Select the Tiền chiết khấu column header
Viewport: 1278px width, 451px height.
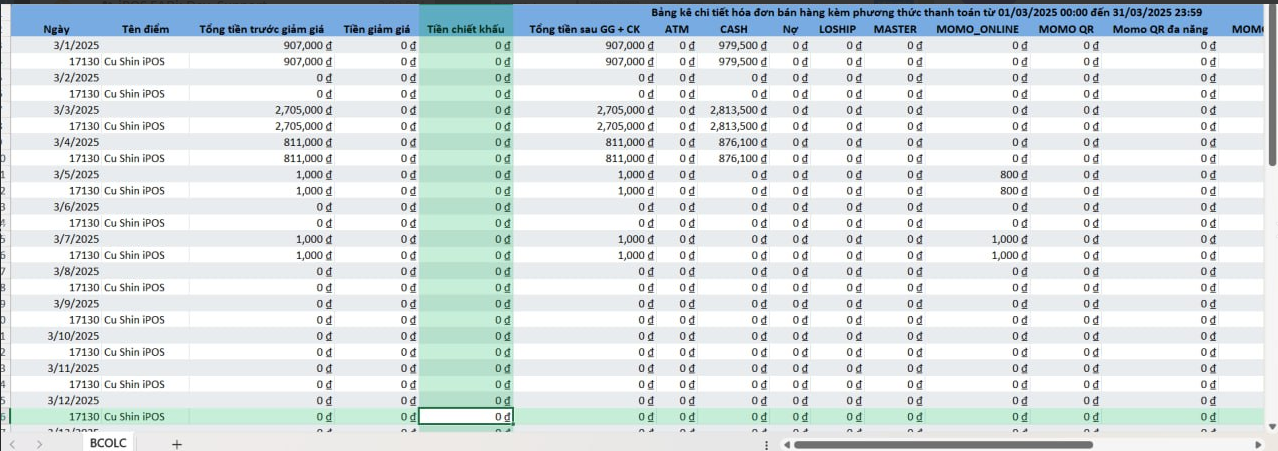coord(465,29)
